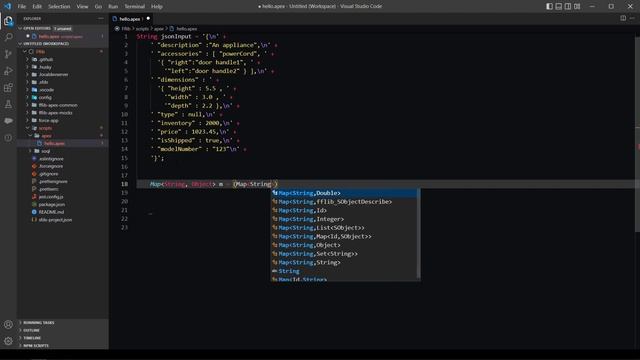Screen dimensions: 640x360
Task: Open the Selection menu
Action: (59, 7)
